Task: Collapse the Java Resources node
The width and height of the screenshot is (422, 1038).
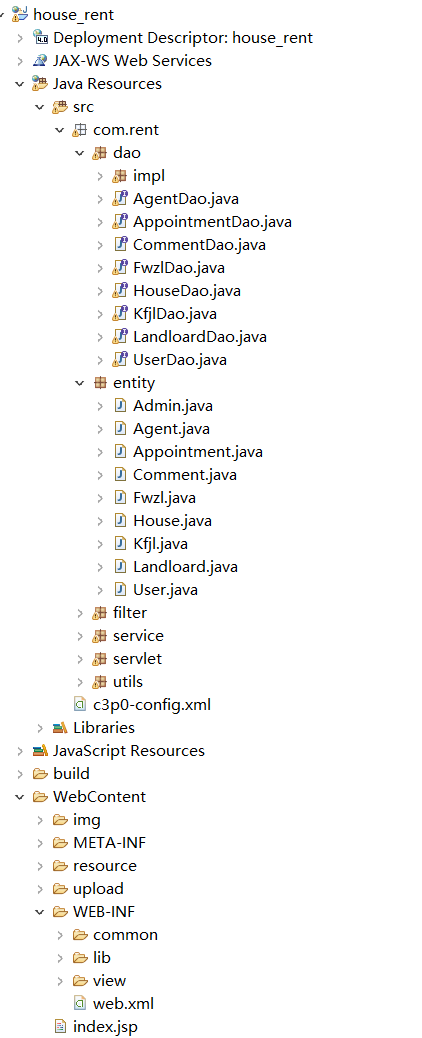Action: [x=21, y=83]
